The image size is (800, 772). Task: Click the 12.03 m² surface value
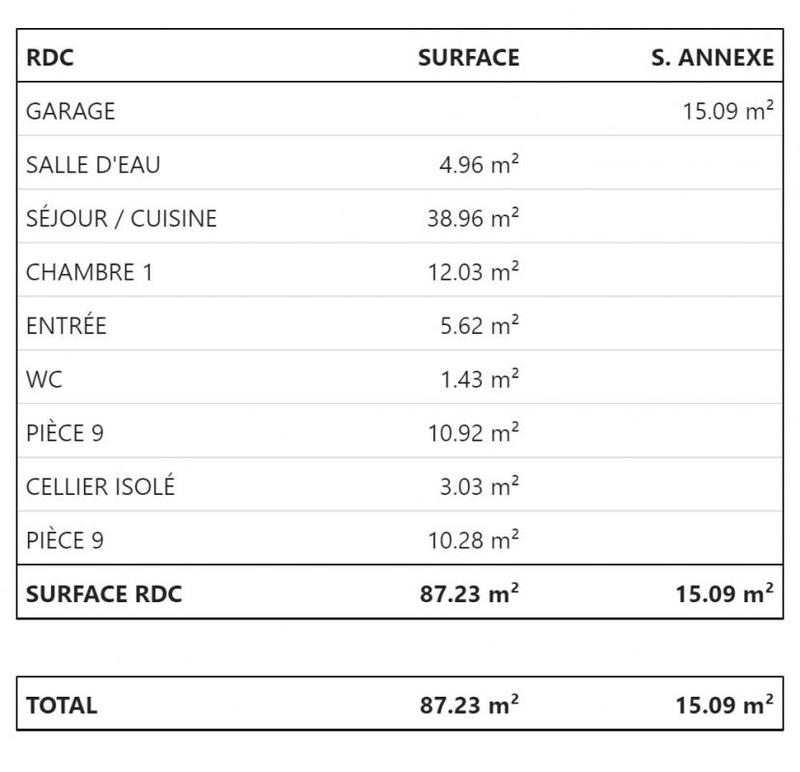pos(473,272)
